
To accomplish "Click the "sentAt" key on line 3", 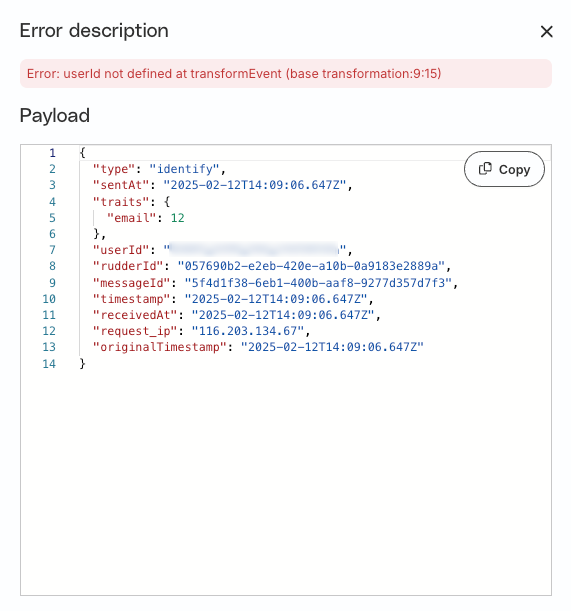I will pos(121,185).
